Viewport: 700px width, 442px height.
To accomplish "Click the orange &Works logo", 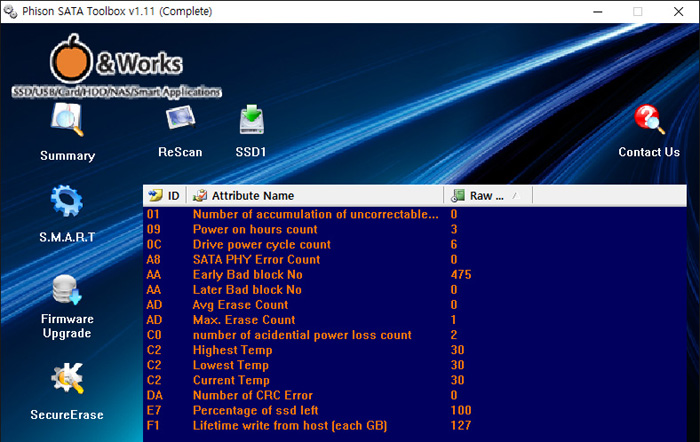I will [x=116, y=59].
